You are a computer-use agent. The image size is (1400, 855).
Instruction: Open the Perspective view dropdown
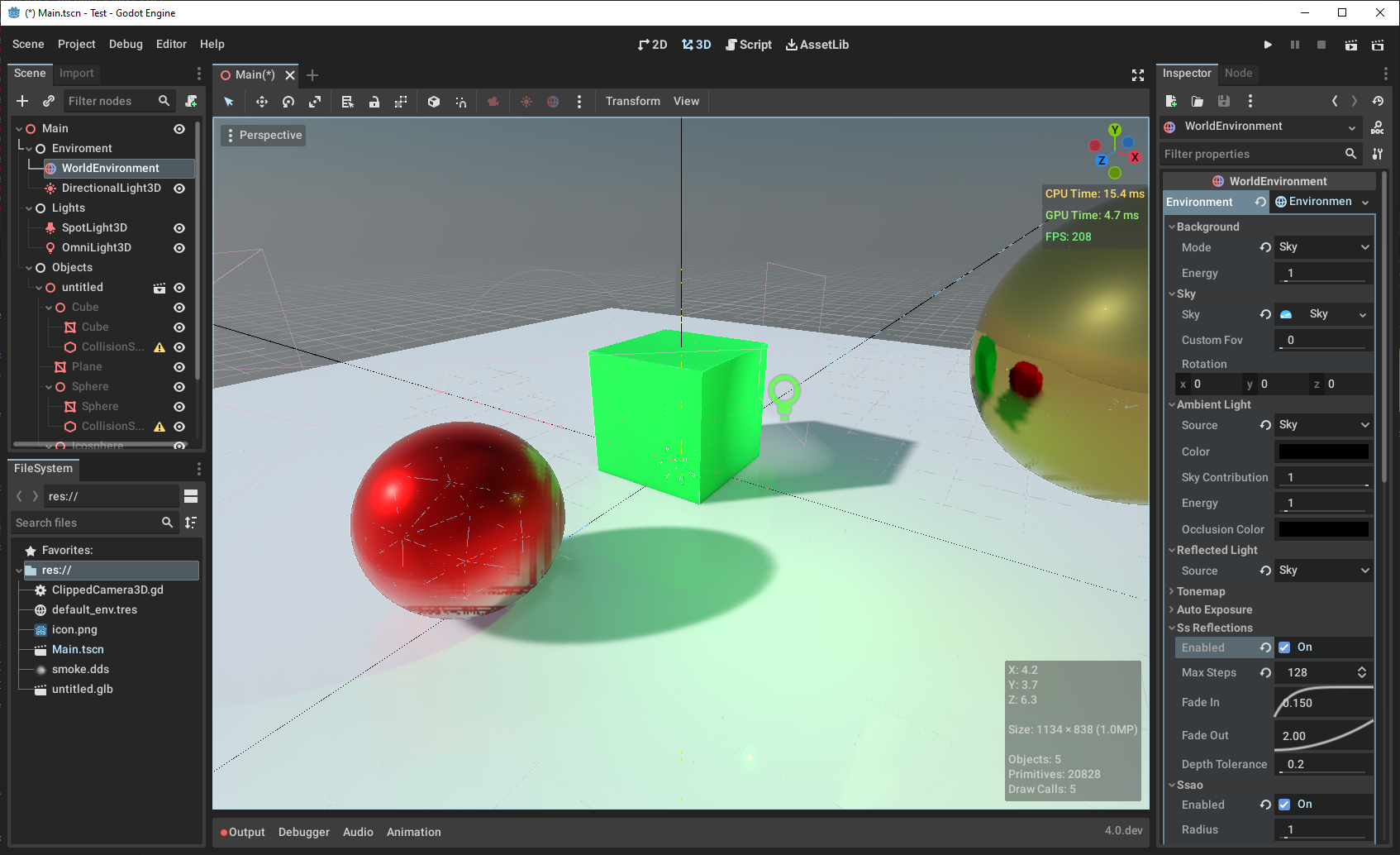pyautogui.click(x=263, y=135)
